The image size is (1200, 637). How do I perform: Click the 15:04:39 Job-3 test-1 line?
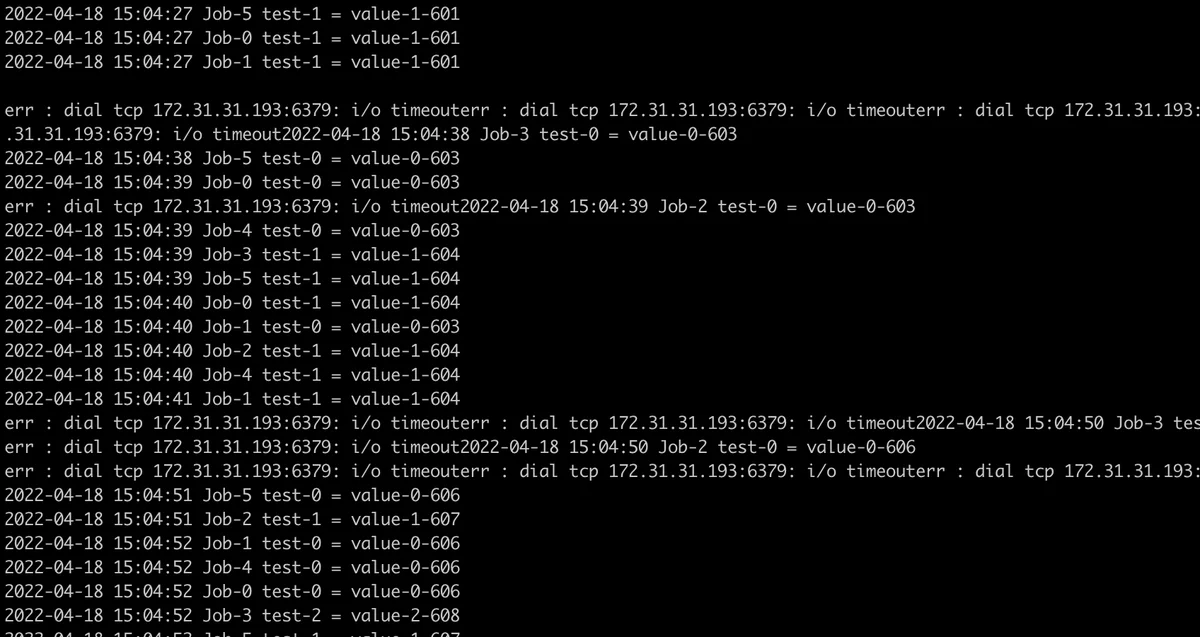(232, 254)
